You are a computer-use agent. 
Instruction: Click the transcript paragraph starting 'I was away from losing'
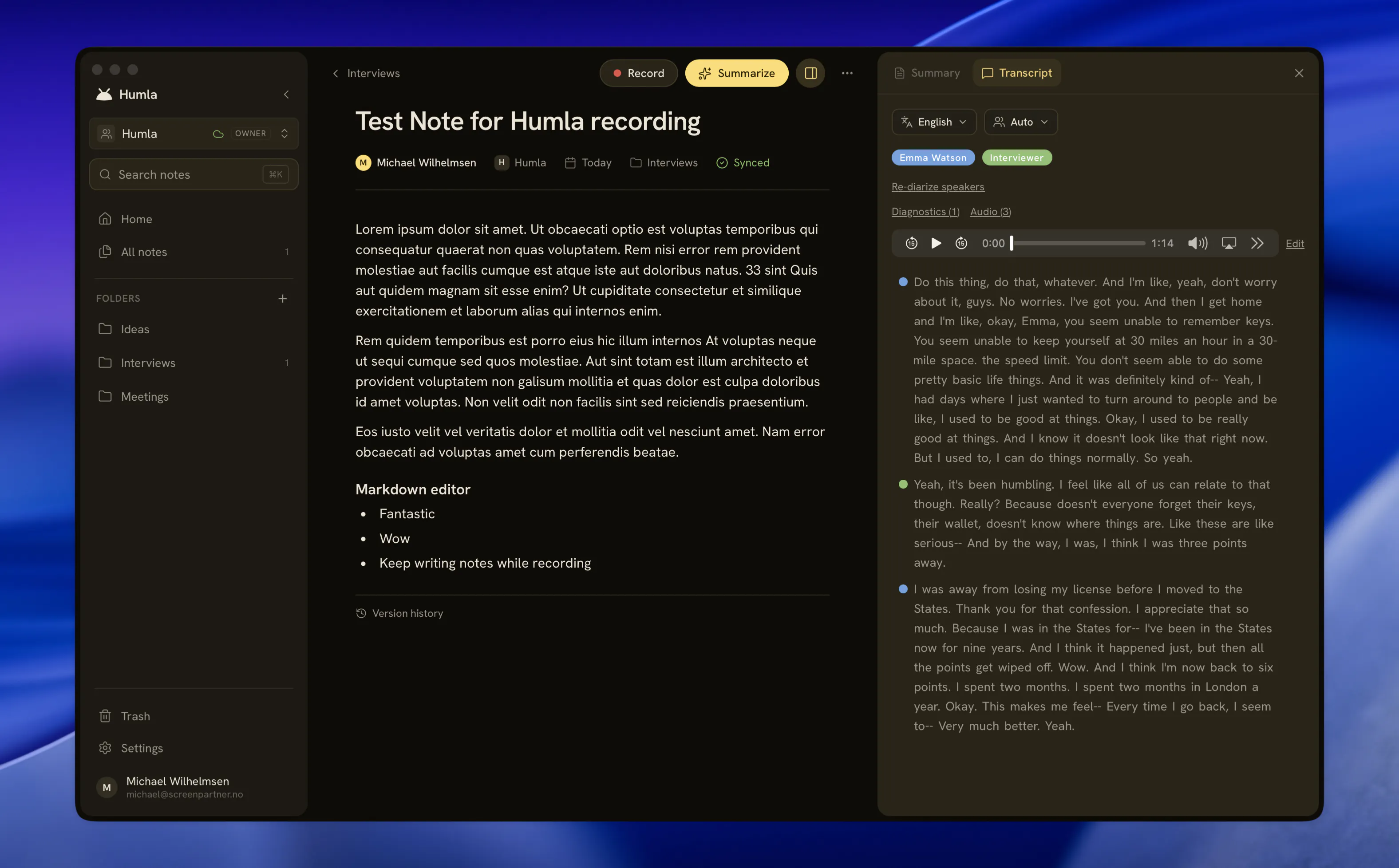(x=1094, y=657)
